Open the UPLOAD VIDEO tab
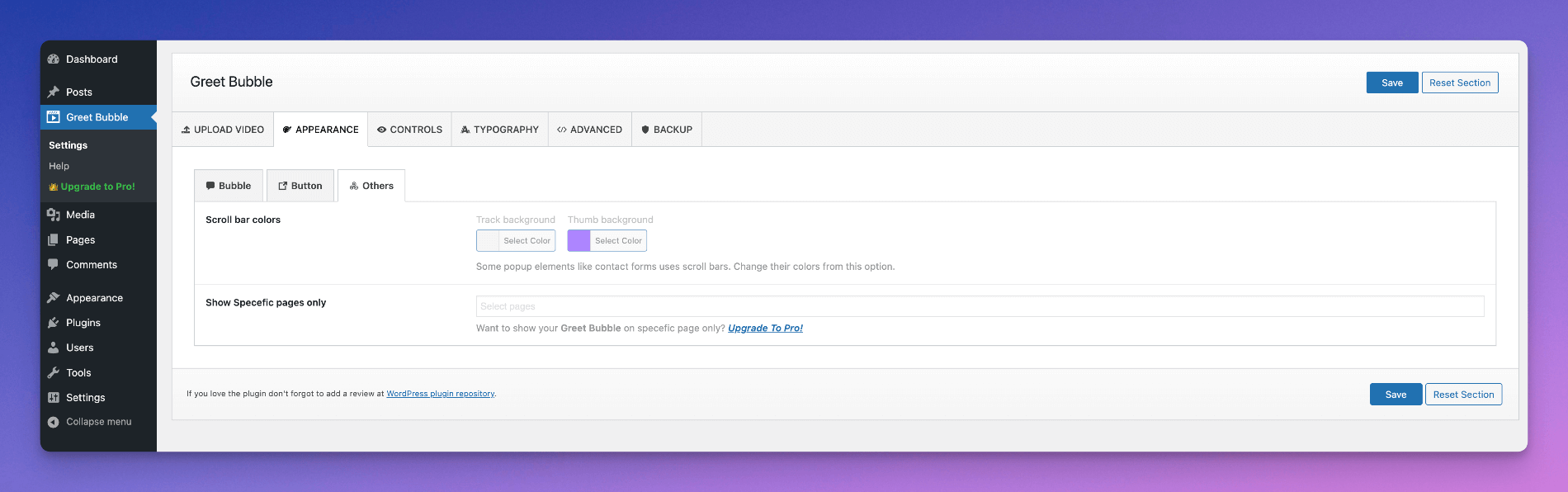This screenshot has height=492, width=1568. (223, 130)
